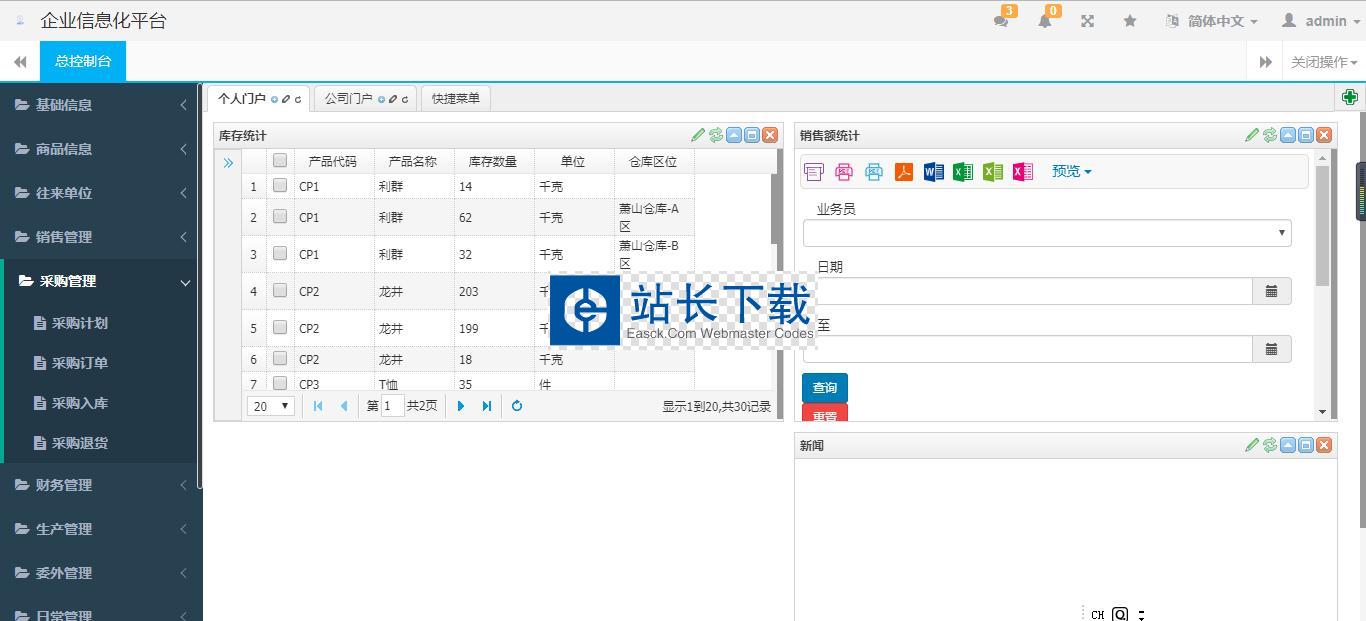Open the page size dropdown showing 20
1366x621 pixels.
pos(270,406)
